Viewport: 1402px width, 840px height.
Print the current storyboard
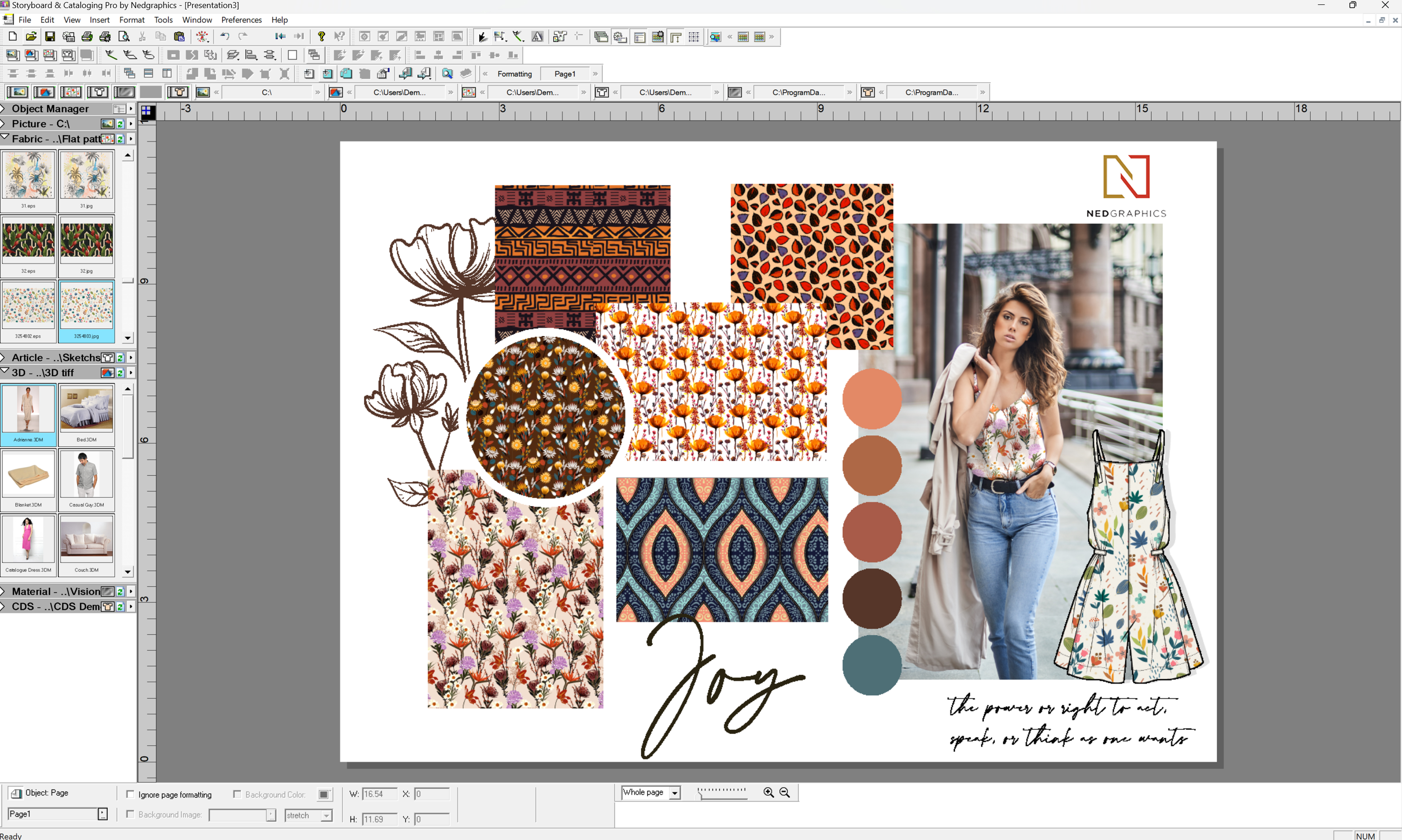coord(87,36)
